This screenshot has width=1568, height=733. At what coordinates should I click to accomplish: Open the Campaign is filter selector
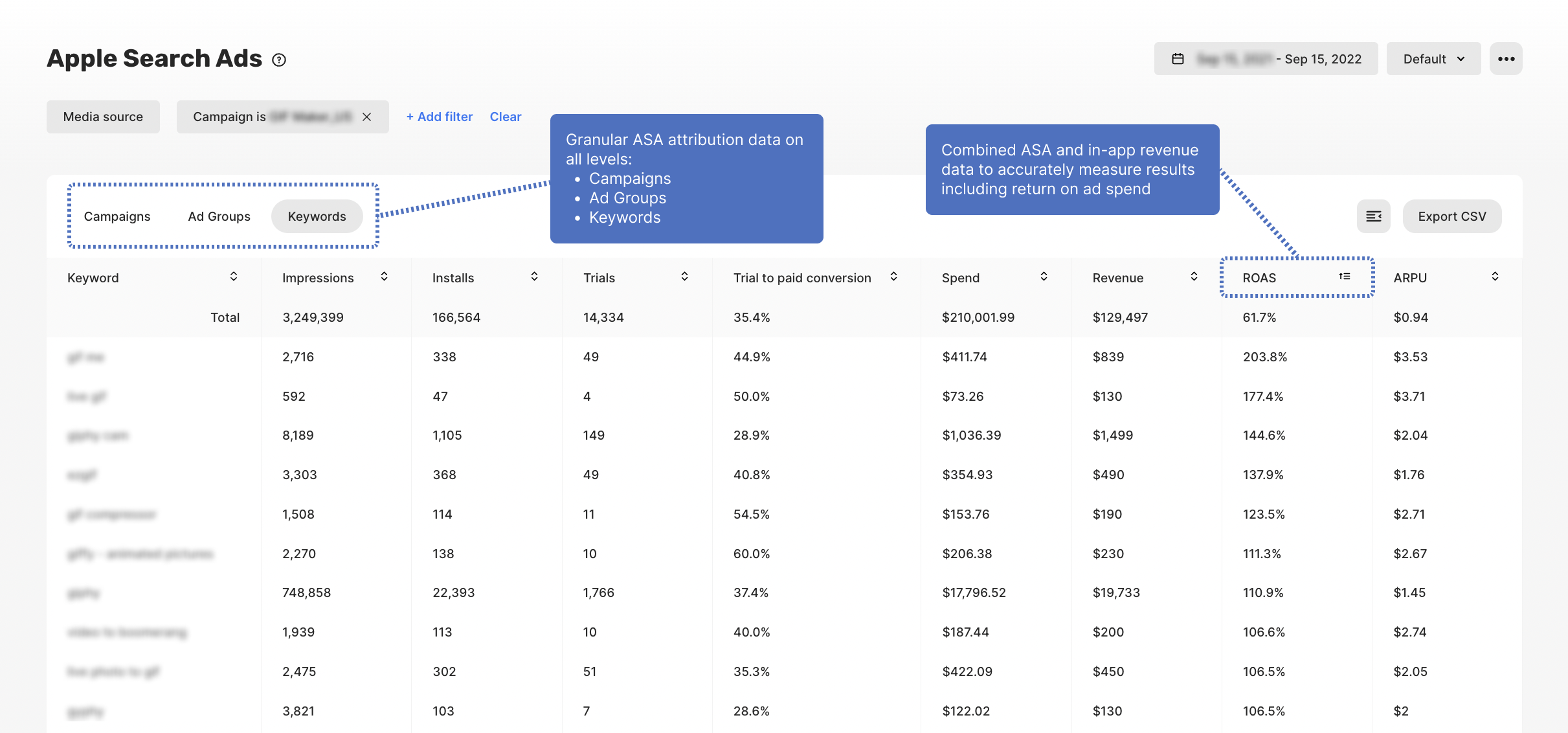[272, 117]
